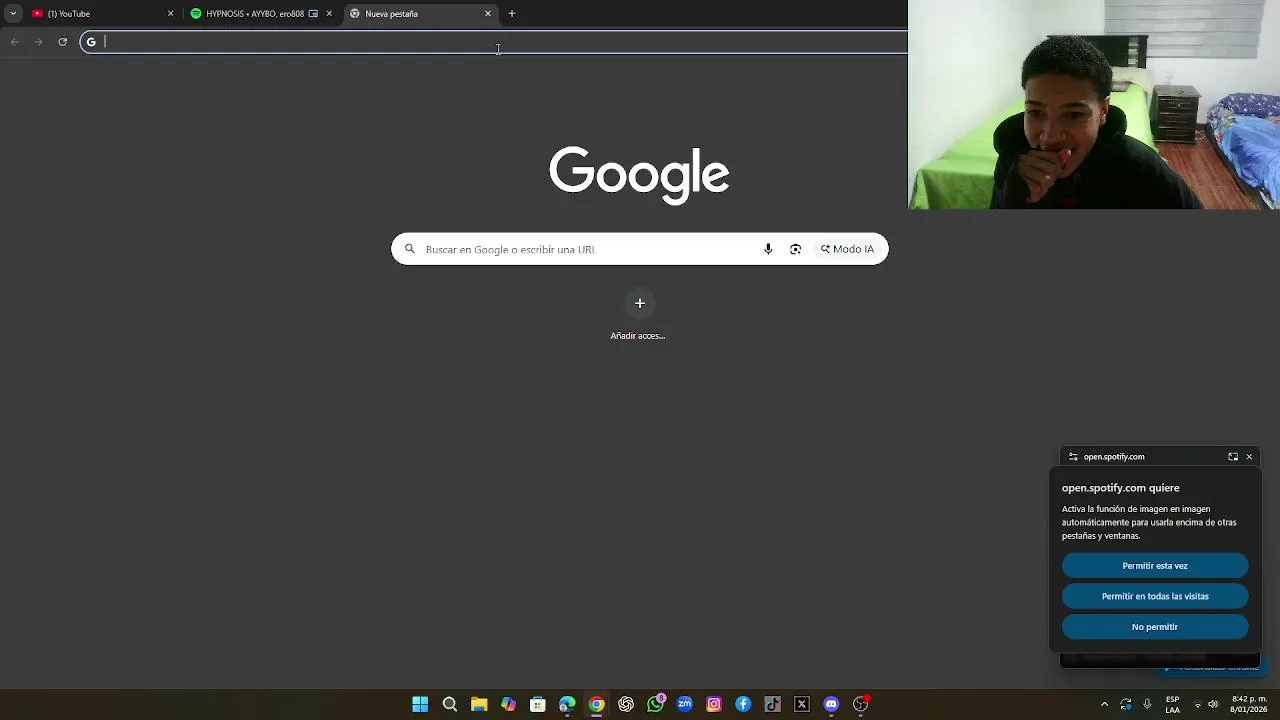The width and height of the screenshot is (1280, 720).
Task: Reload the page with refresh icon
Action: (x=62, y=41)
